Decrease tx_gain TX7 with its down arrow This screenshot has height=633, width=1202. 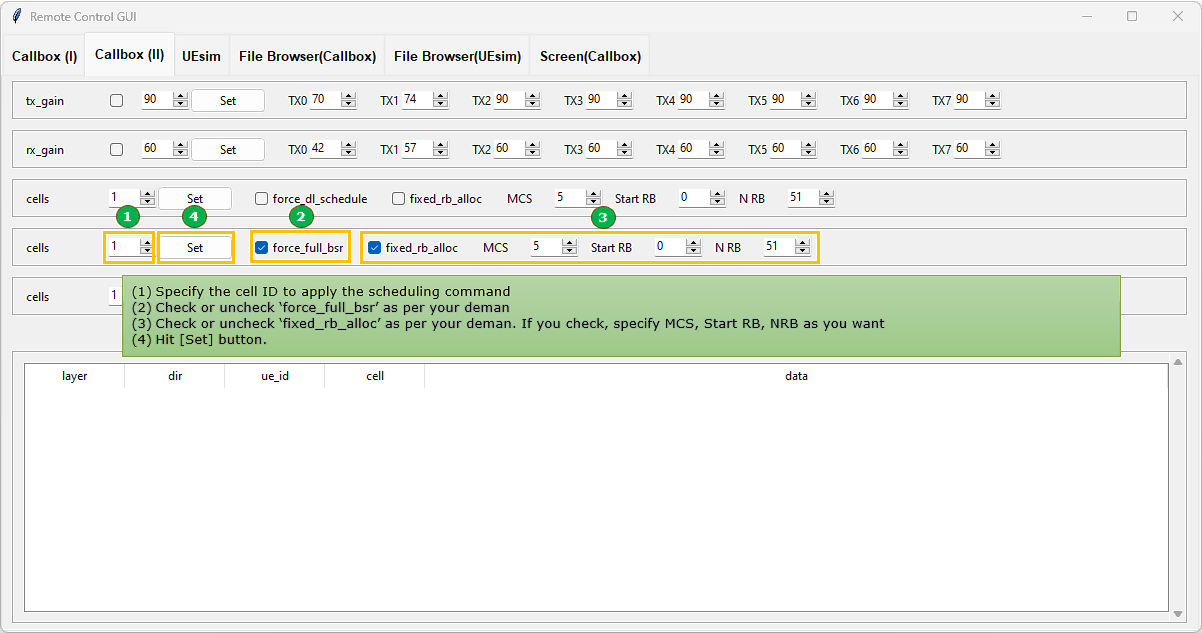point(992,104)
